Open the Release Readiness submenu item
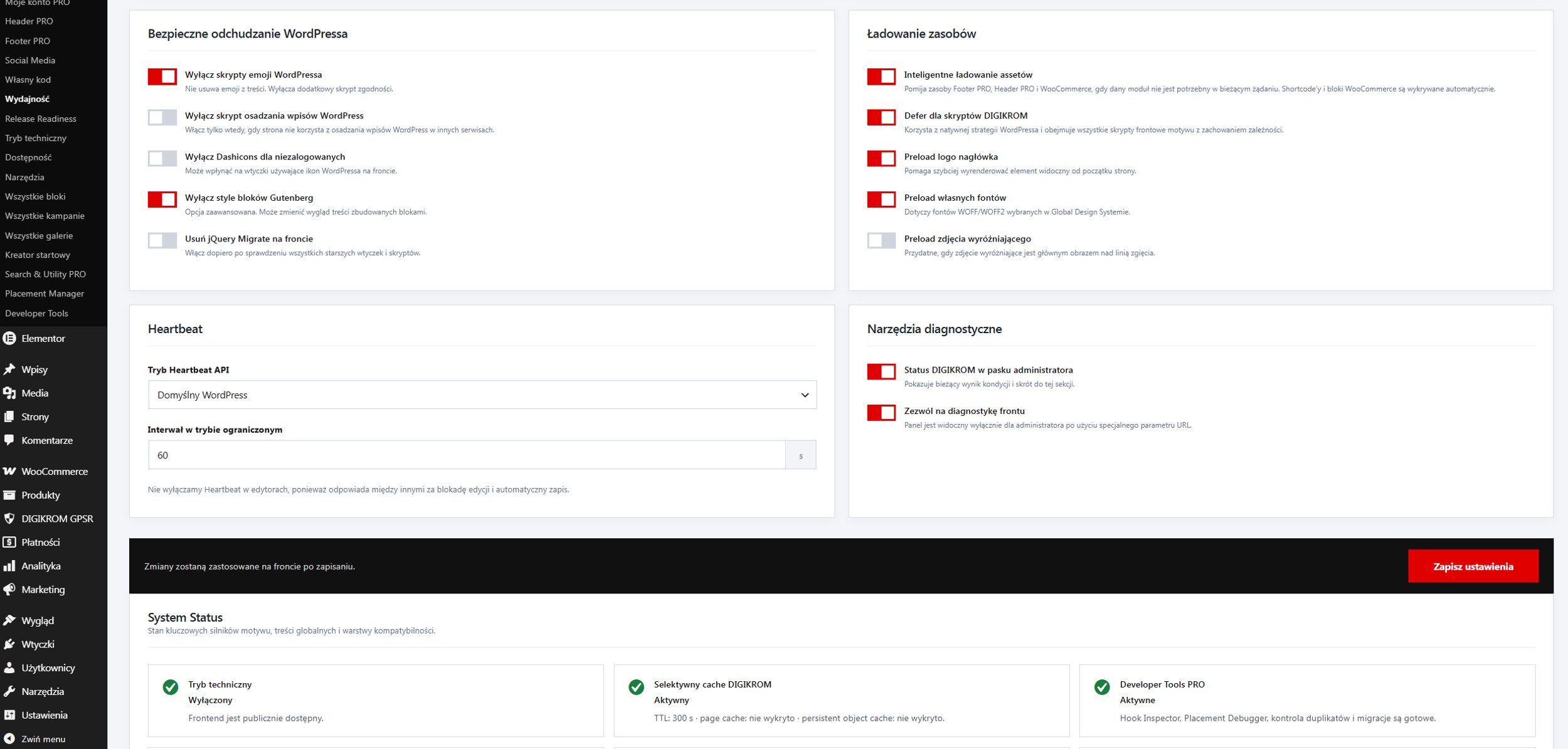 pos(41,119)
